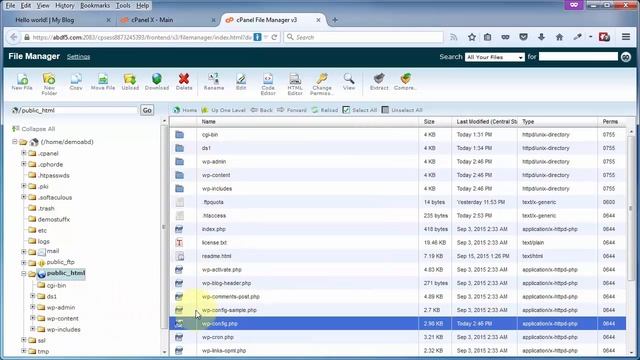Image resolution: width=640 pixels, height=360 pixels.
Task: Click Unselect All files
Action: pos(402,110)
